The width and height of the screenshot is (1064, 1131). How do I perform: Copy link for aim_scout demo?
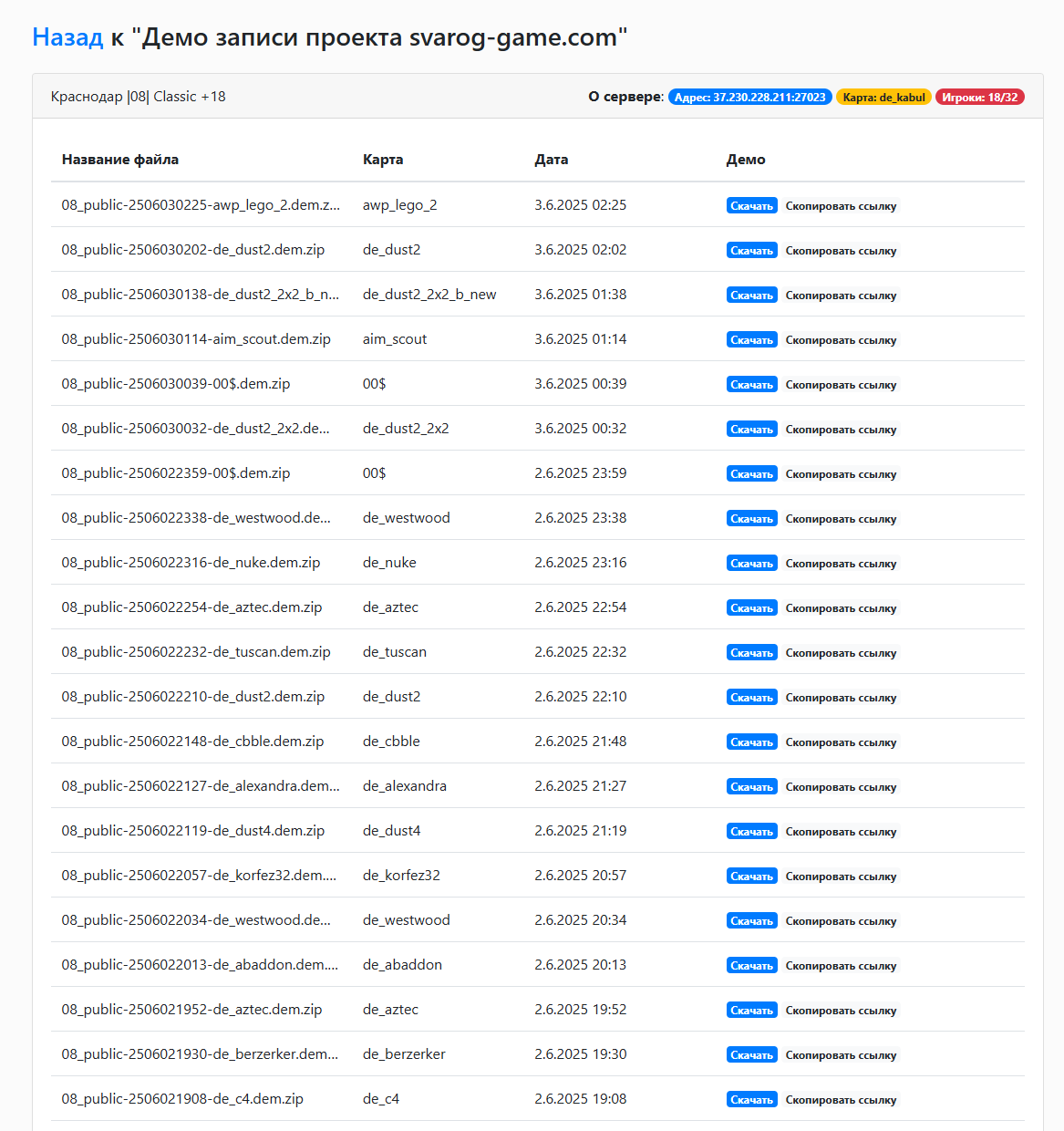point(842,339)
